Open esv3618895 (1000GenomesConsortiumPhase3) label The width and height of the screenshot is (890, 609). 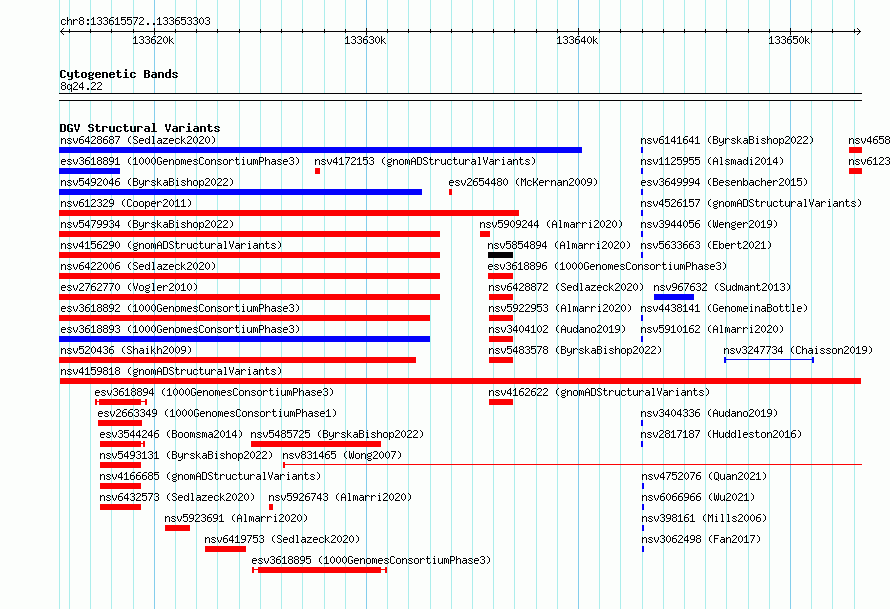(371, 560)
